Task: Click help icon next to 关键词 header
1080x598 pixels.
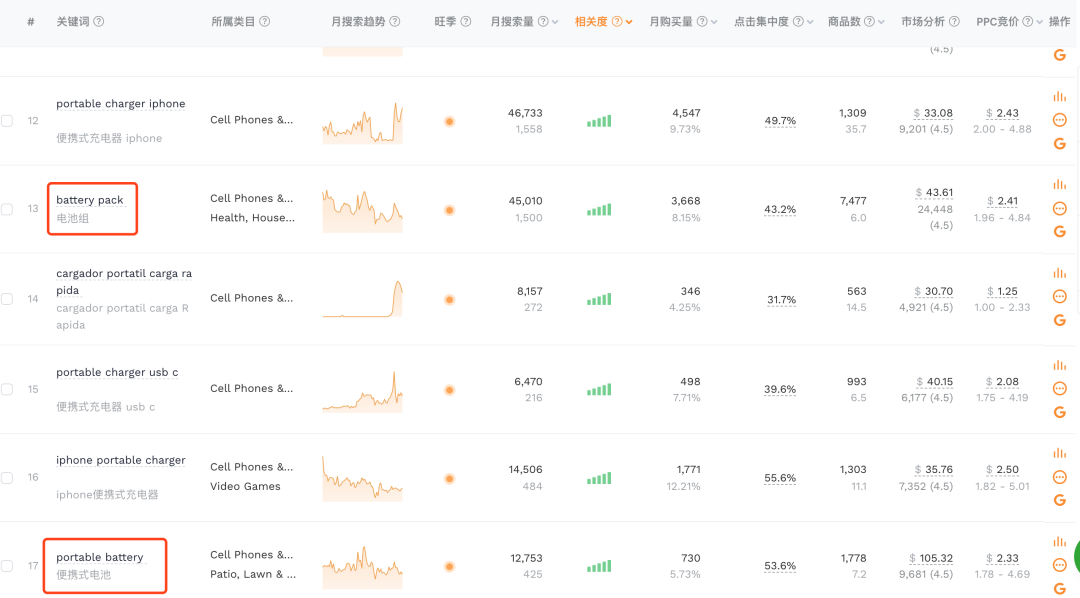Action: pyautogui.click(x=99, y=22)
